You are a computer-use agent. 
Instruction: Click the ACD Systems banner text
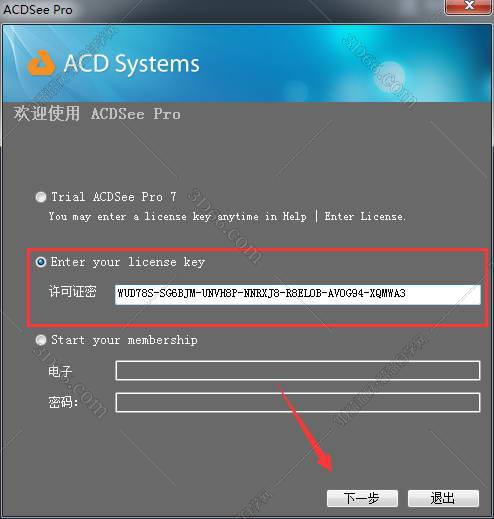(132, 63)
